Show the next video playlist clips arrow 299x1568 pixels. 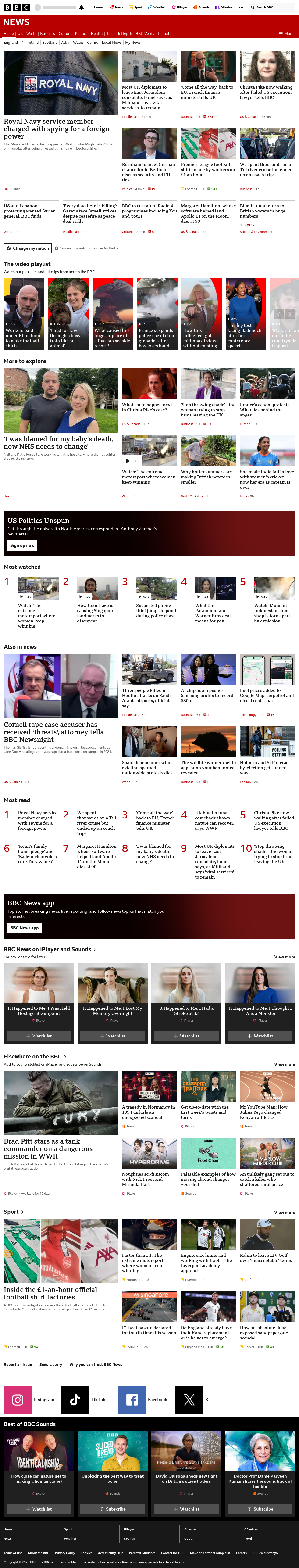click(290, 314)
